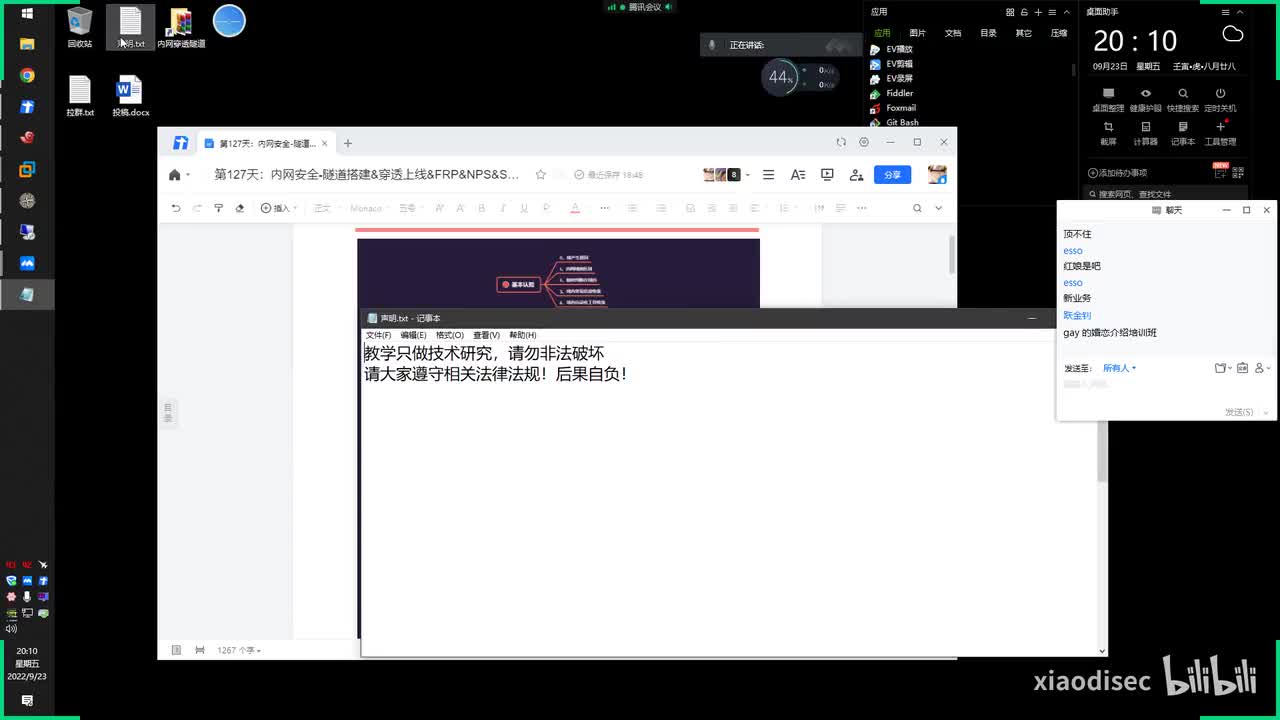The image size is (1280, 720).
Task: Start presentation mode icon in Tencent Docs
Action: pos(827,175)
